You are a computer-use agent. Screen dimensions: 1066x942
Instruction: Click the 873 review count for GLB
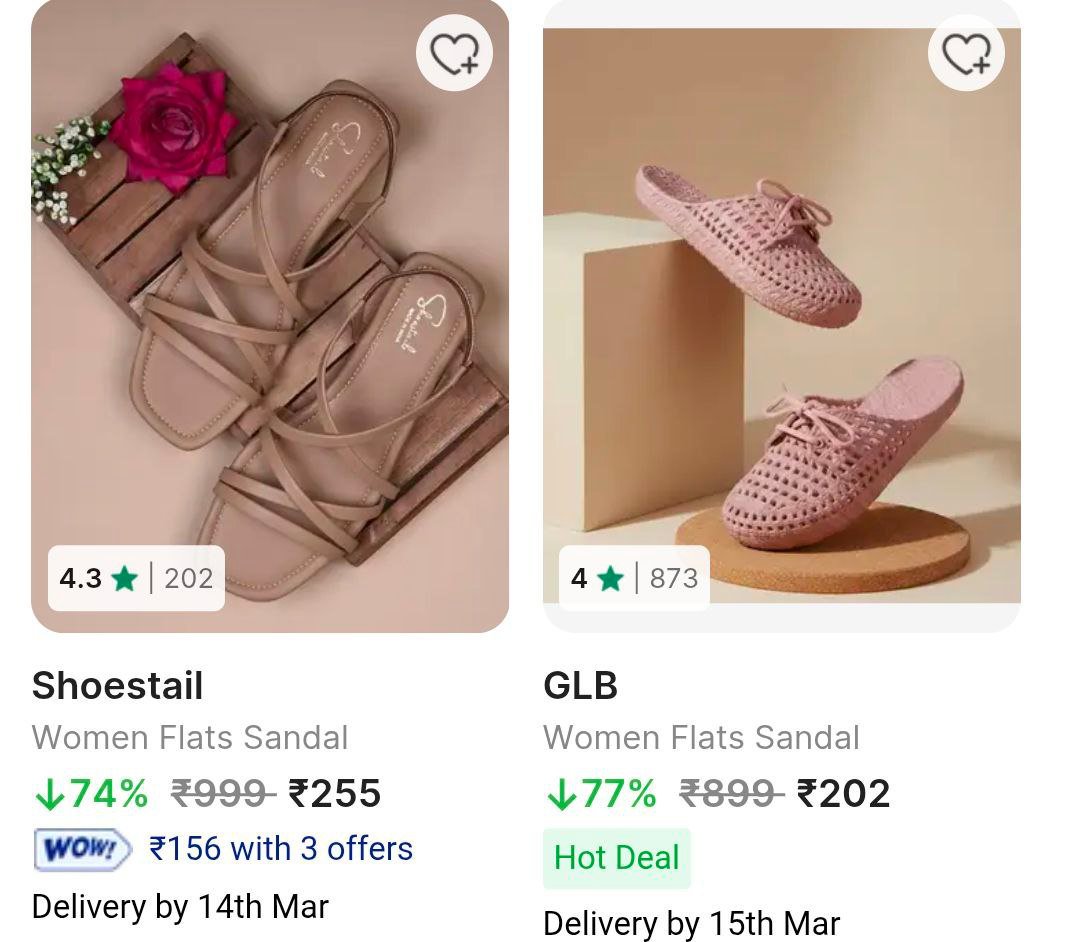(674, 579)
